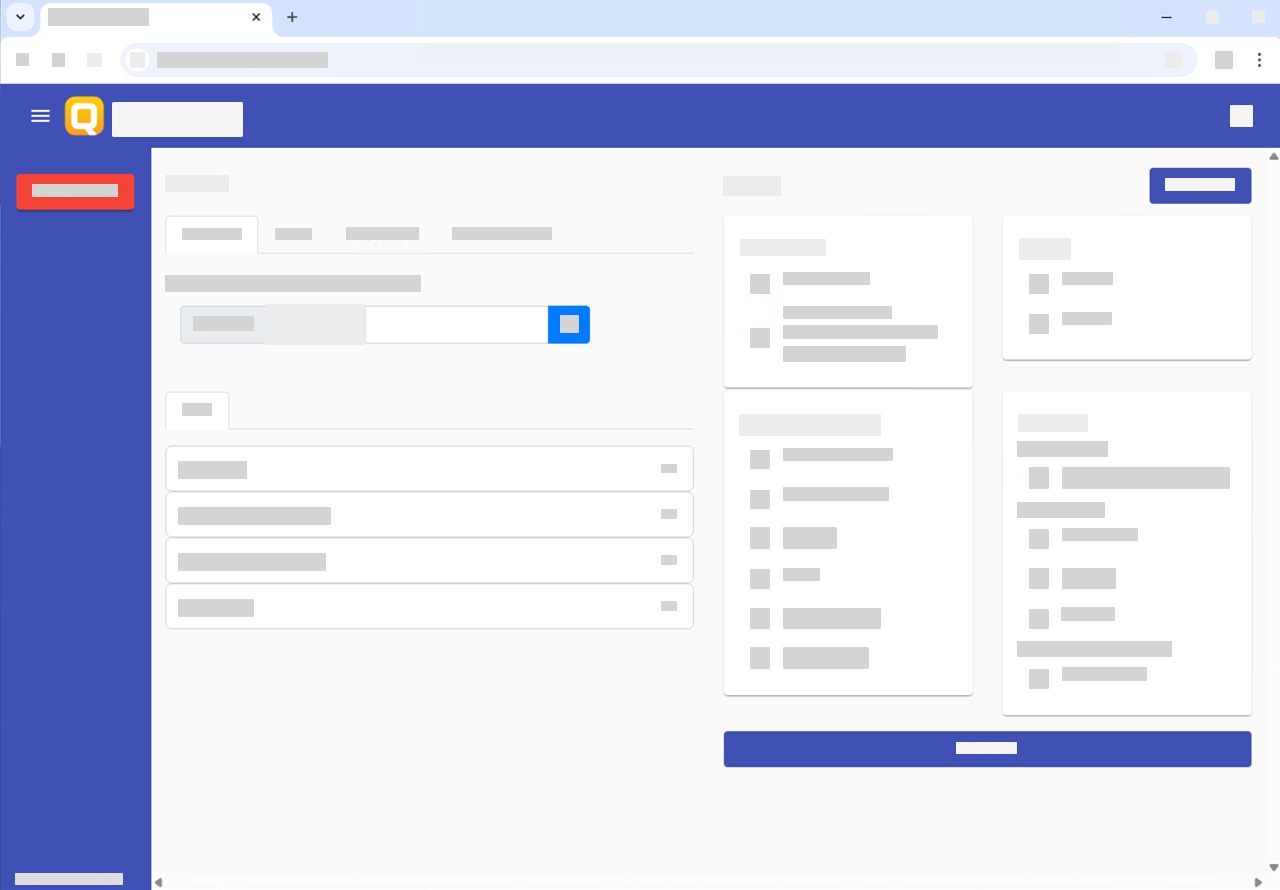Select the third tab in the tab row
1280x890 pixels.
(383, 234)
